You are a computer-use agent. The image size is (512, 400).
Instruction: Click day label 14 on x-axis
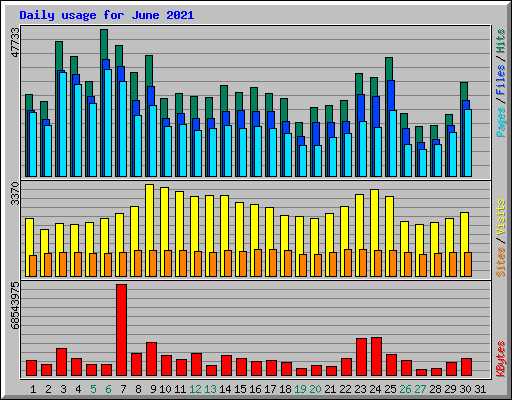click(225, 389)
